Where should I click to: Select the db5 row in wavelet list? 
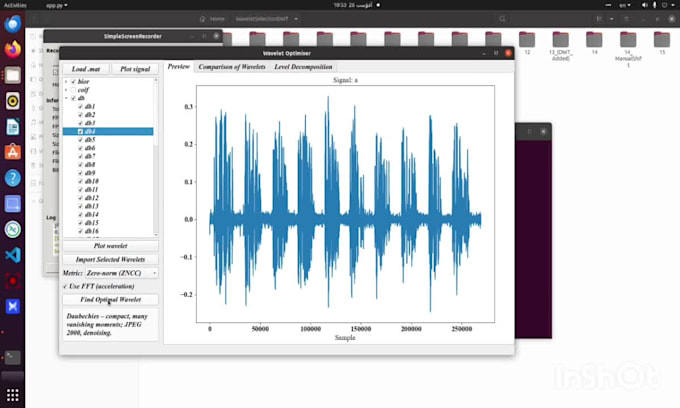108,140
